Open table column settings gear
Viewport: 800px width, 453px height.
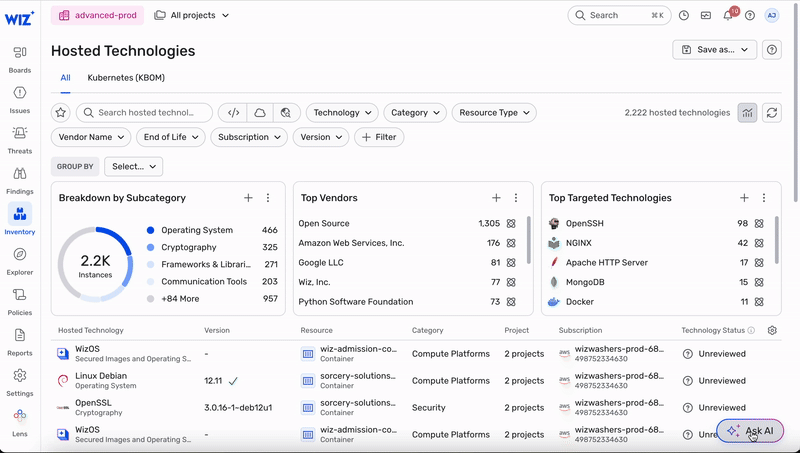[x=771, y=330]
